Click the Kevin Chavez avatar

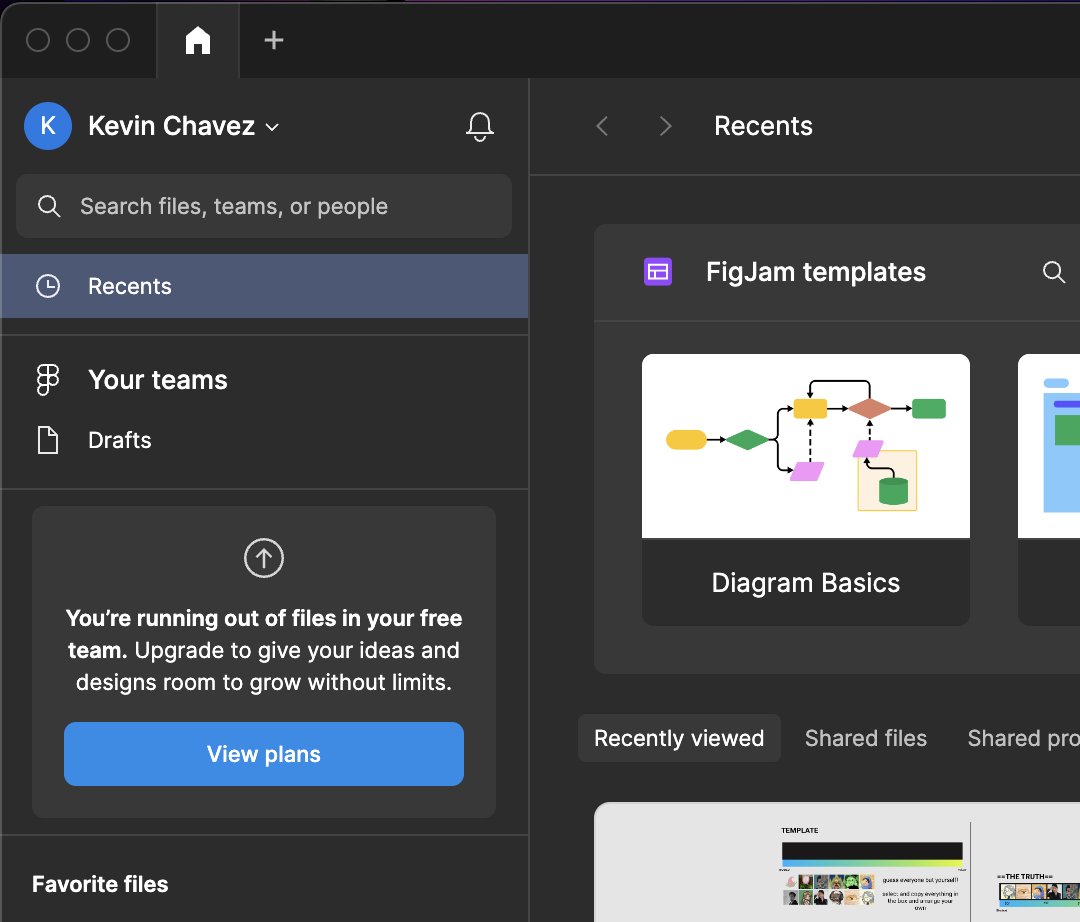click(48, 126)
